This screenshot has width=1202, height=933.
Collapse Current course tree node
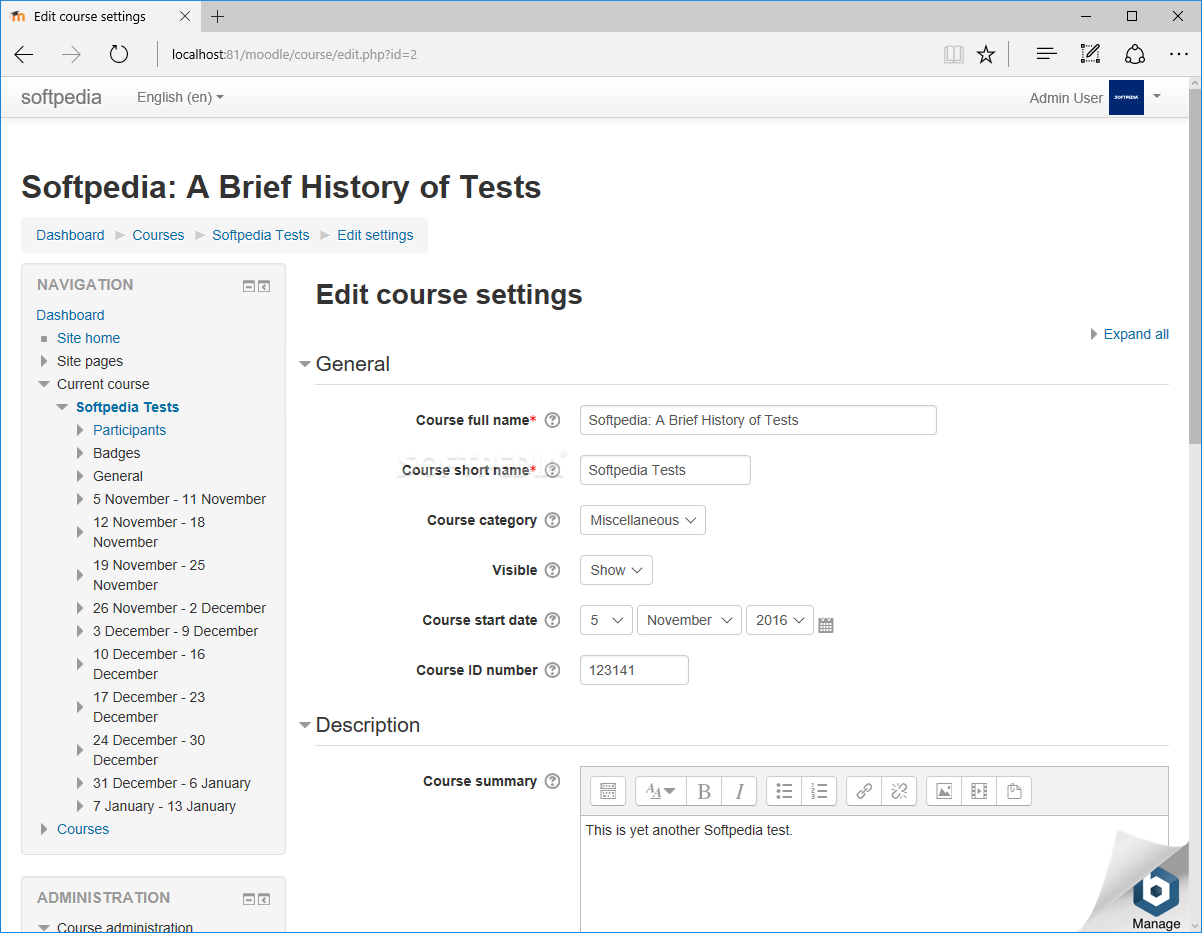(x=44, y=384)
